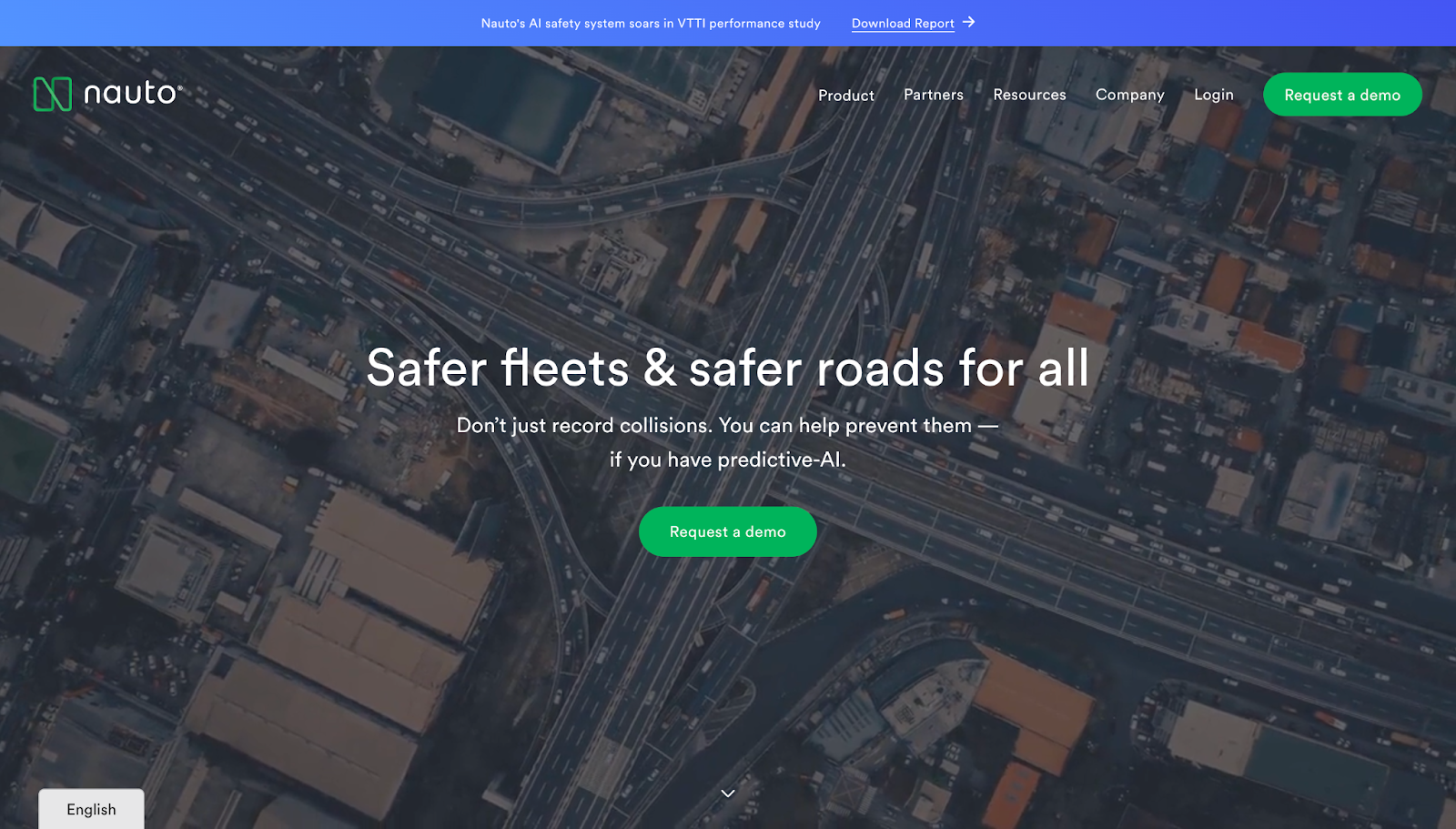The height and width of the screenshot is (829, 1456).
Task: Click the Nauto logo in the header
Action: pyautogui.click(x=106, y=94)
